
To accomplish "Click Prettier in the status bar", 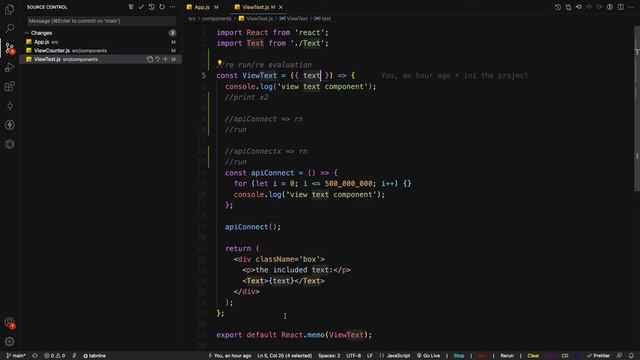I will point(598,356).
